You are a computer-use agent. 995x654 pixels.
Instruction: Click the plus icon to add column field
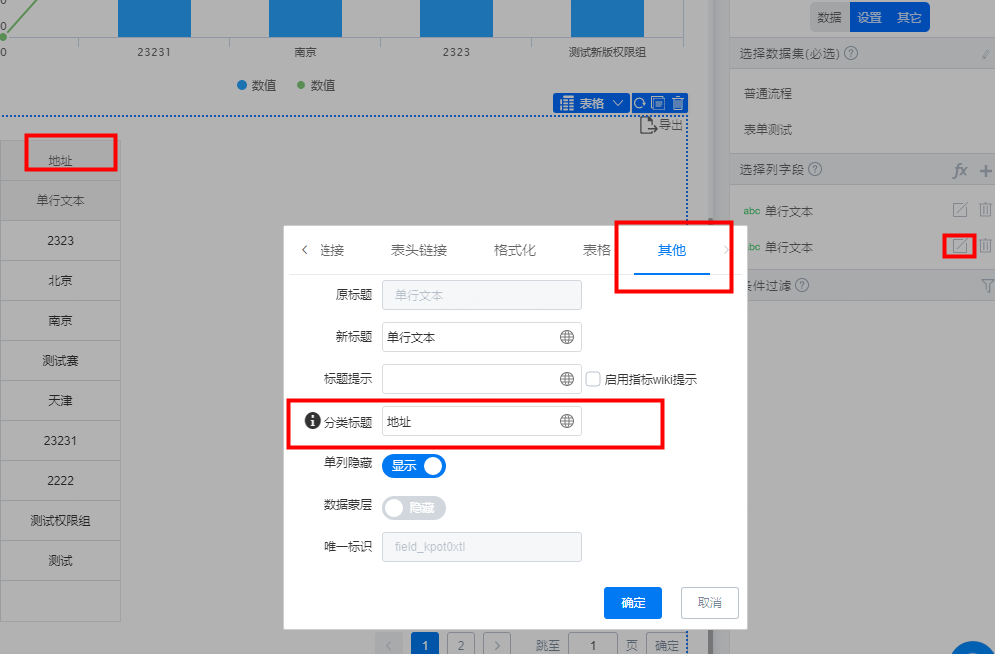(985, 170)
